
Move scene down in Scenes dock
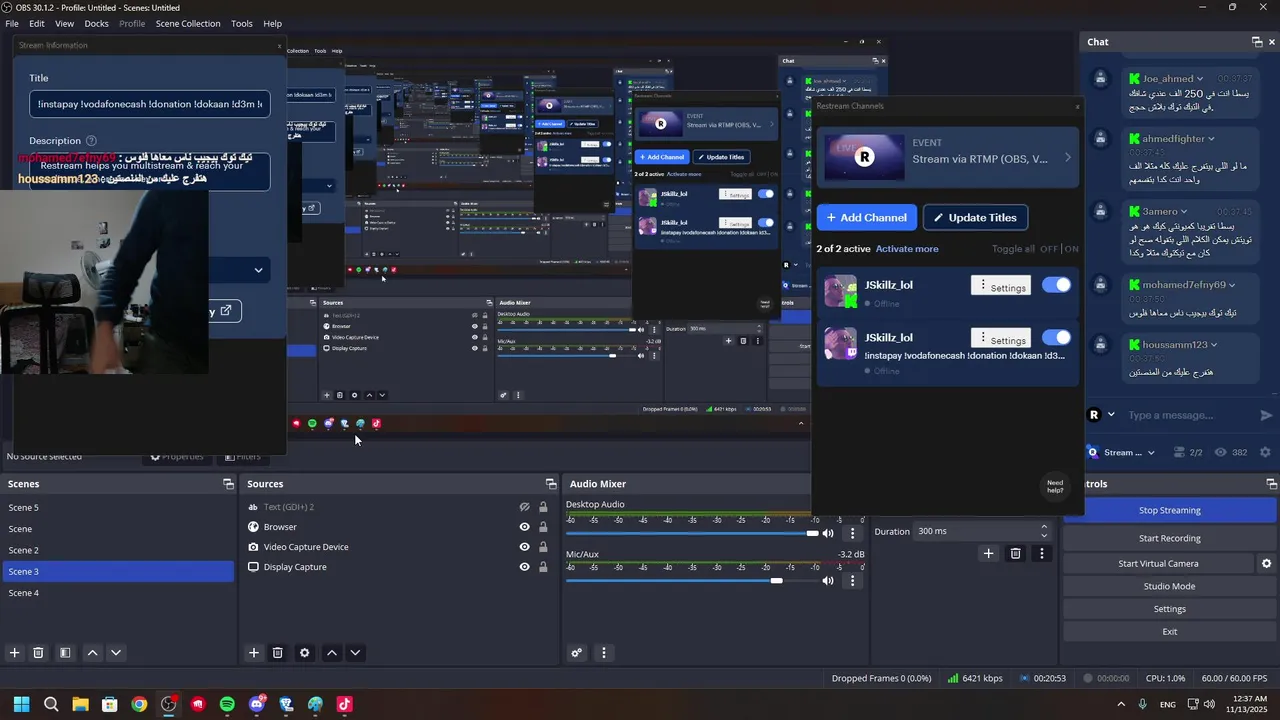tap(116, 653)
